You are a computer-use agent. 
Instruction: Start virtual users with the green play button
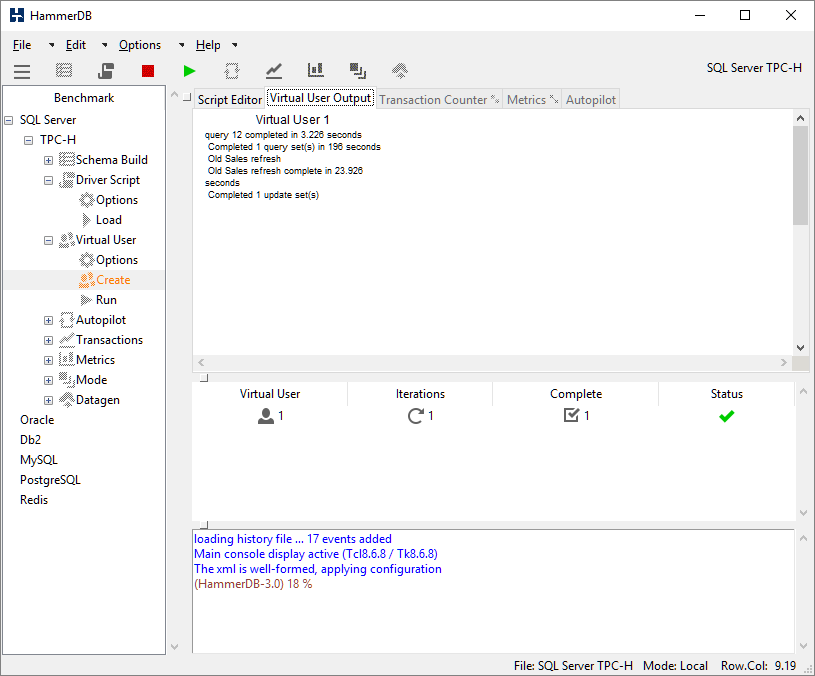(190, 71)
